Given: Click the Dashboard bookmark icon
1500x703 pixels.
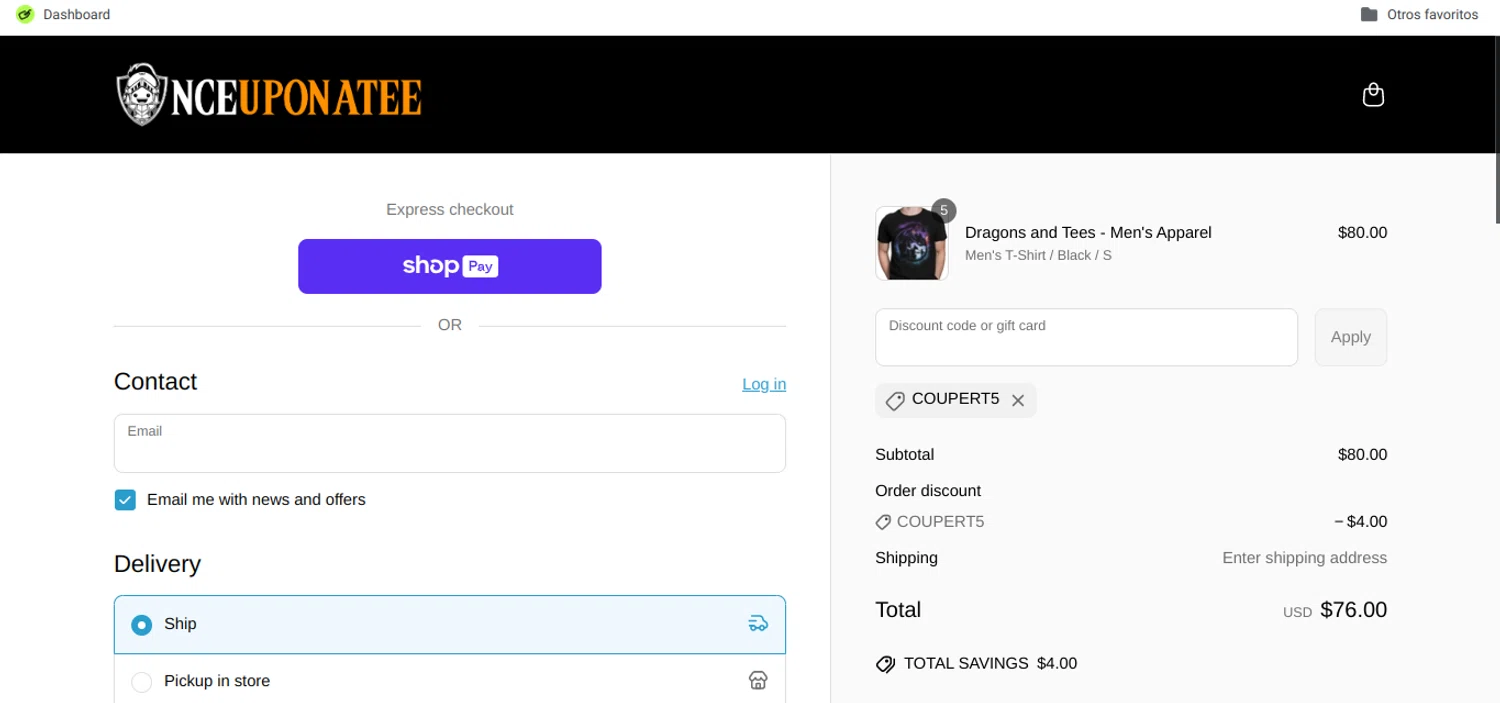Looking at the screenshot, I should click(x=25, y=15).
